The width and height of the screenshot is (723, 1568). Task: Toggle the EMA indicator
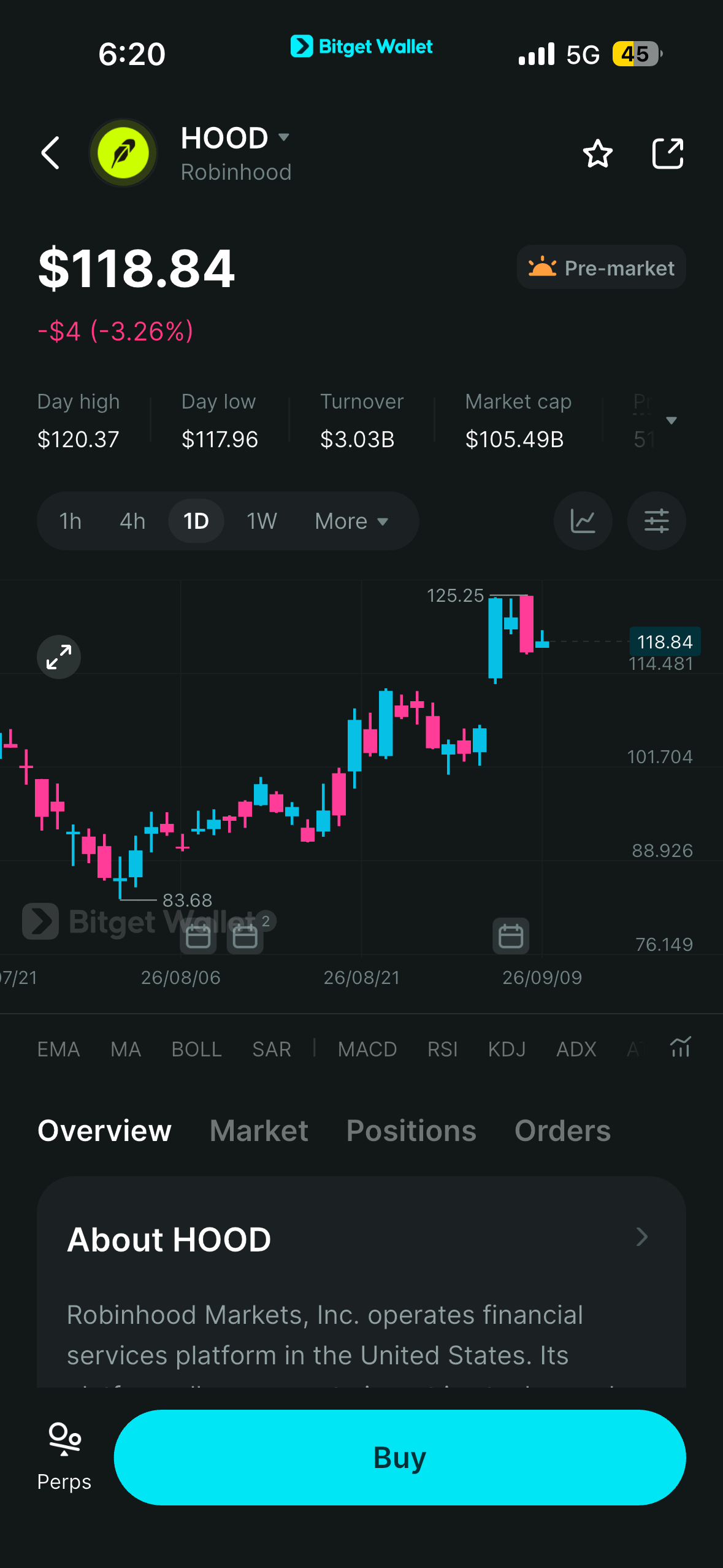click(x=59, y=1049)
